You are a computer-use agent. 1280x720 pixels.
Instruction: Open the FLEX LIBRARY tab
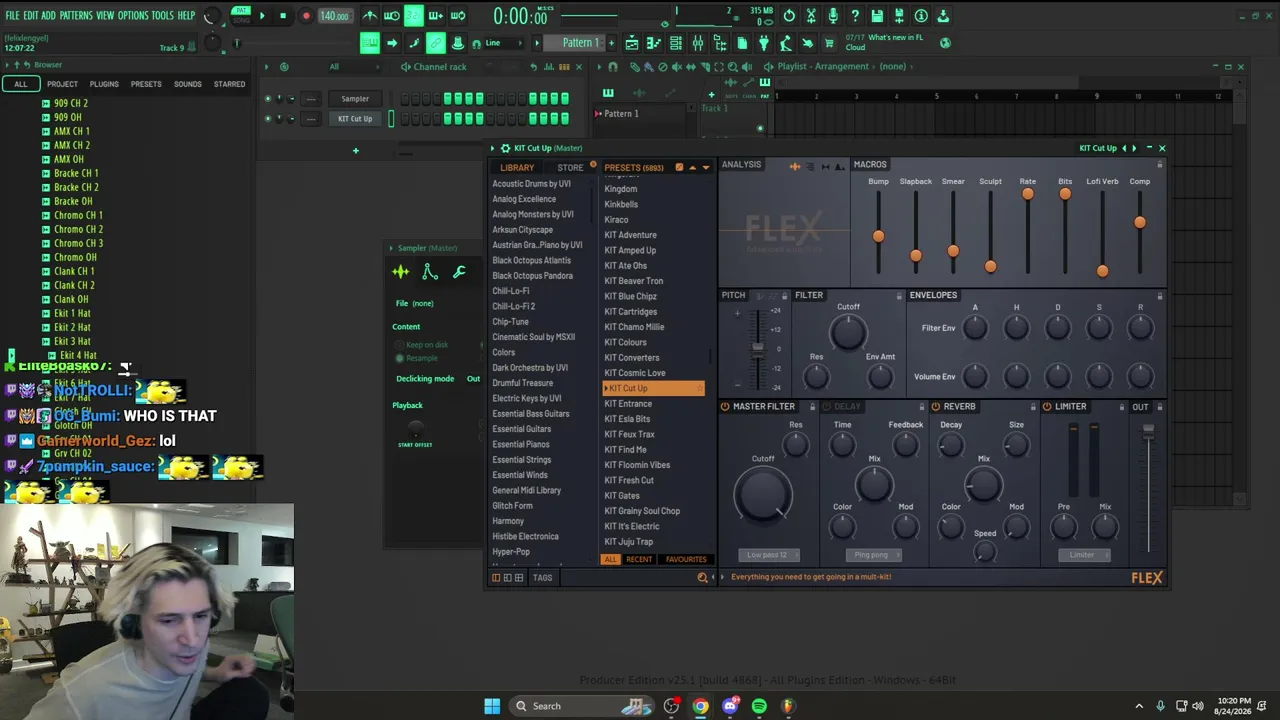[517, 168]
